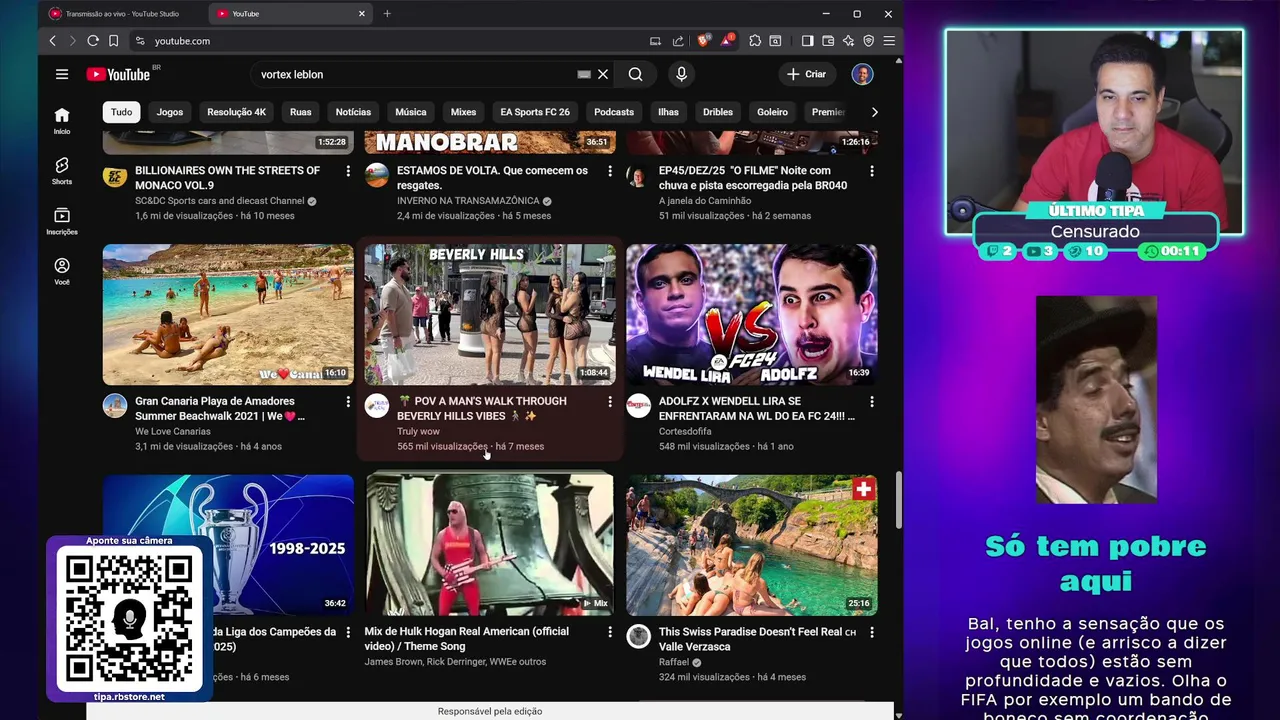Open the Brave Wallet icon
This screenshot has width=1280, height=720.
[x=828, y=41]
